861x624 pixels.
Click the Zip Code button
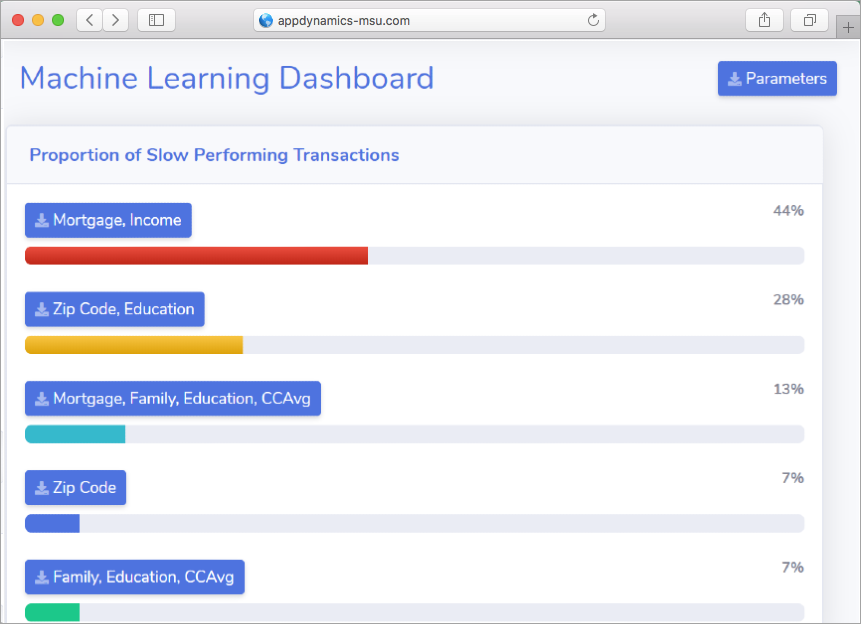tap(75, 488)
